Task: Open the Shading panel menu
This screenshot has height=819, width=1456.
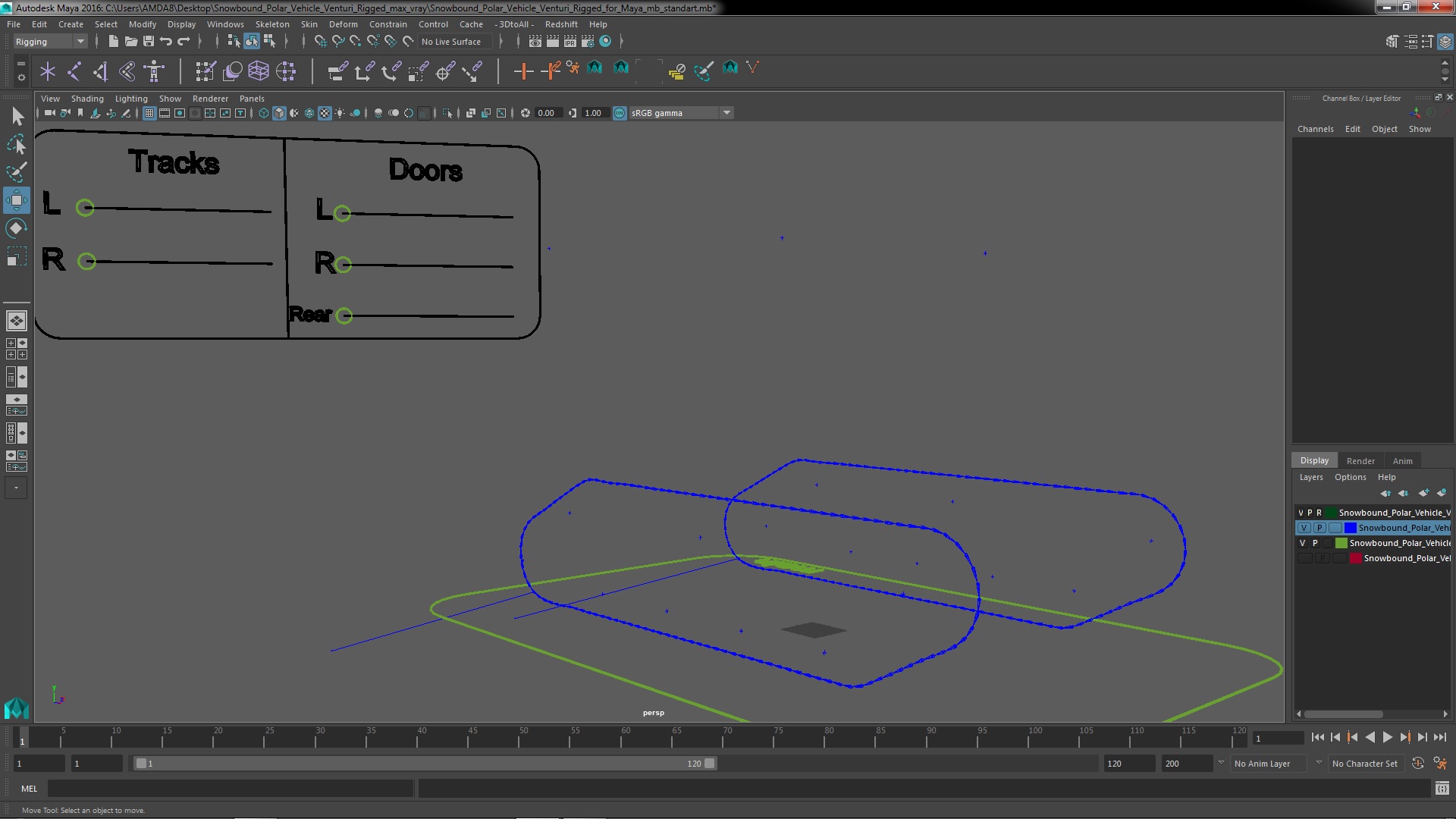Action: [87, 99]
